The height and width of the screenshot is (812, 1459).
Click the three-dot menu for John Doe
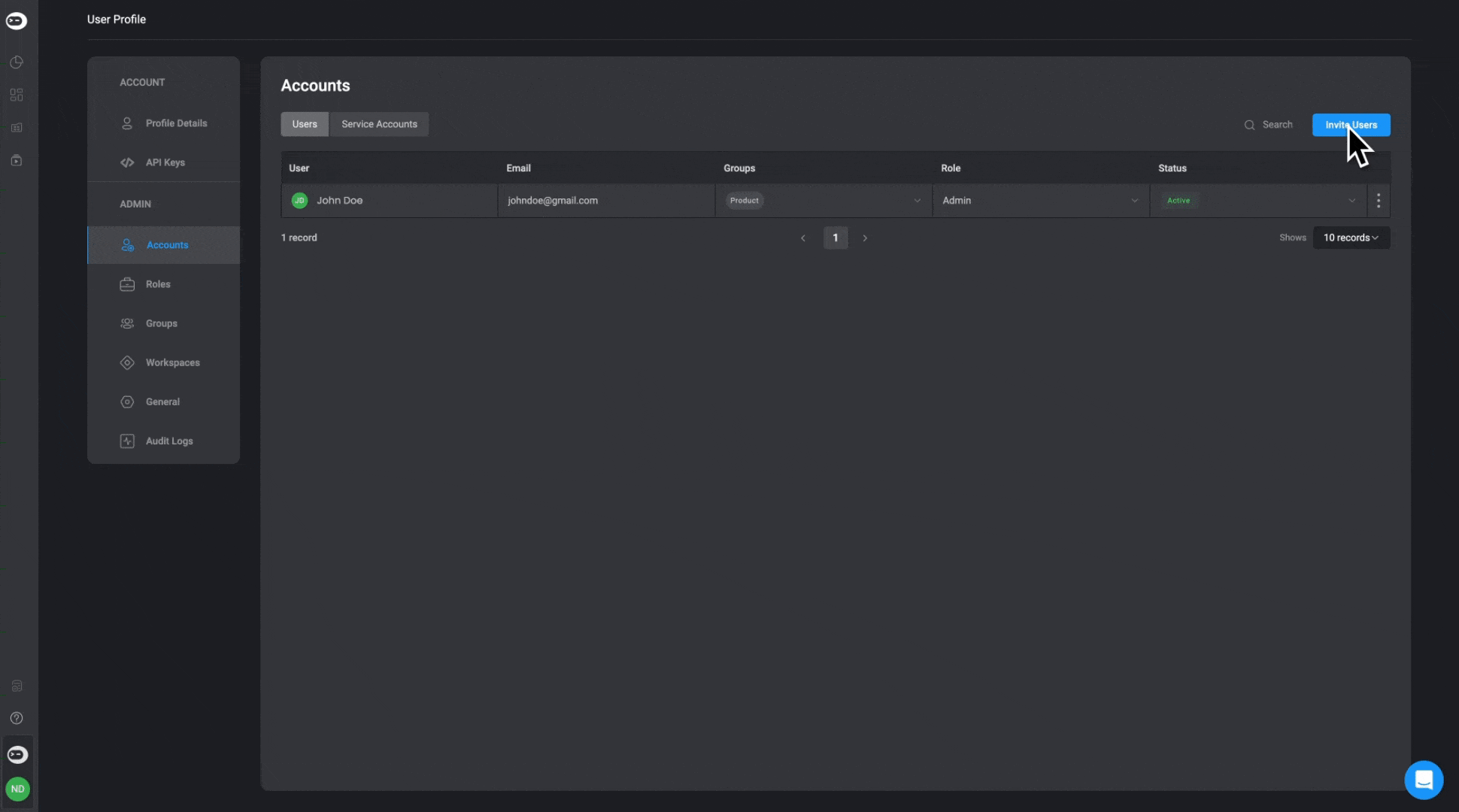[x=1378, y=201]
